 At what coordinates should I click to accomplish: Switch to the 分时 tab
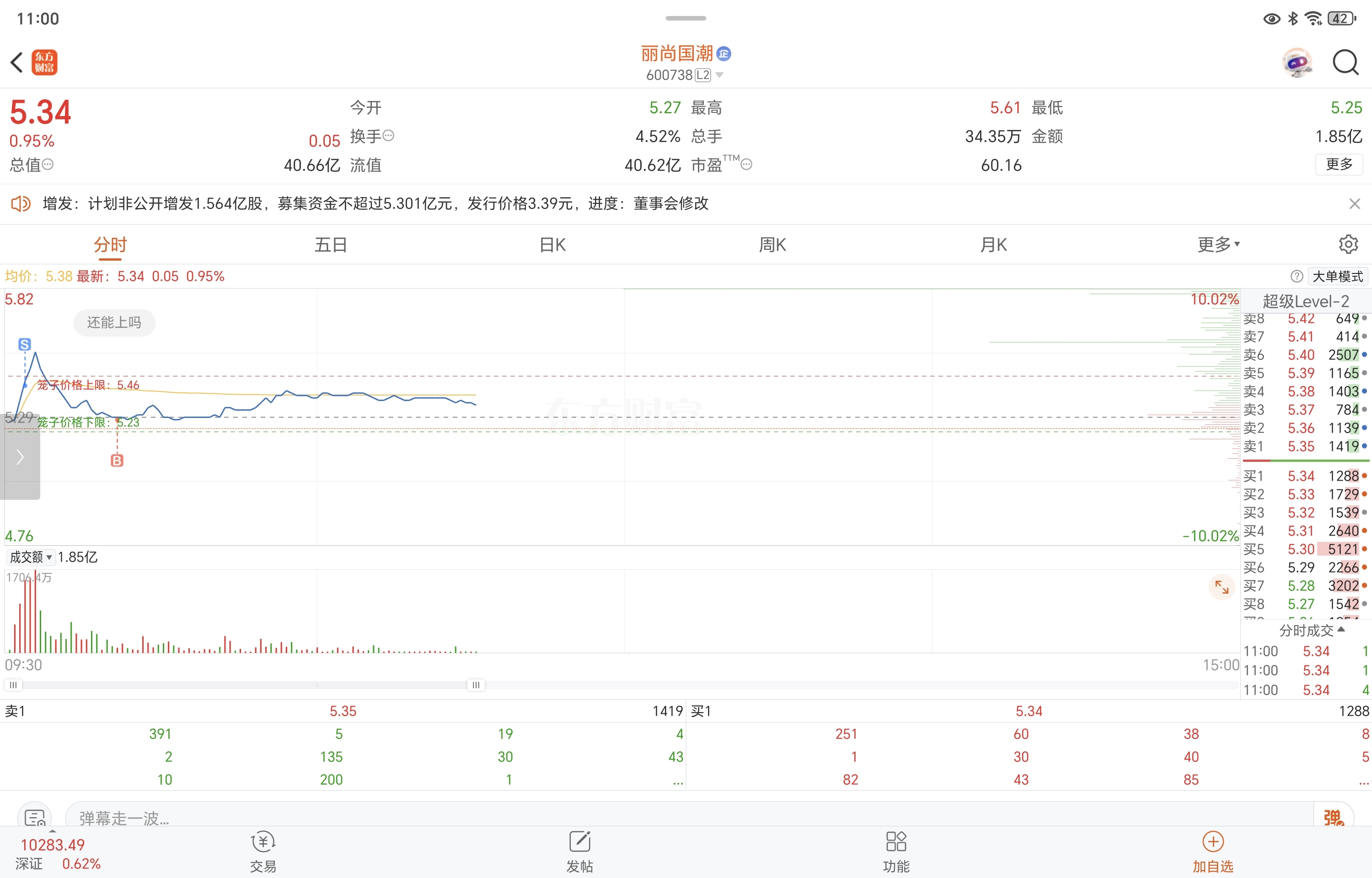click(x=110, y=245)
